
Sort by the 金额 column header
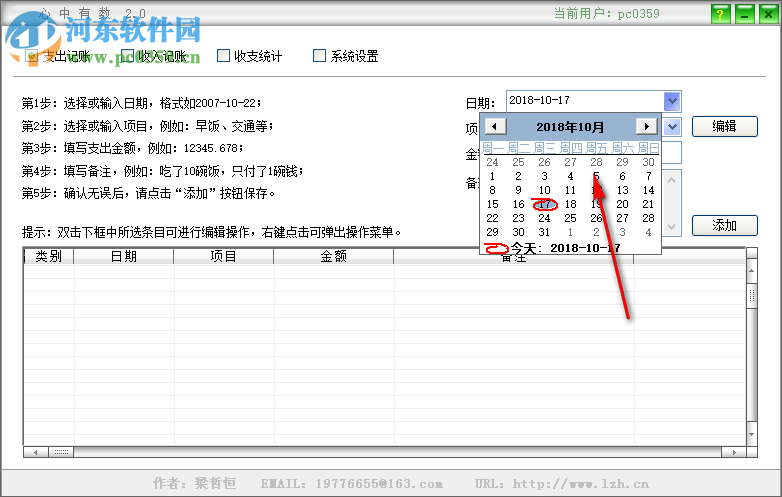click(x=334, y=256)
